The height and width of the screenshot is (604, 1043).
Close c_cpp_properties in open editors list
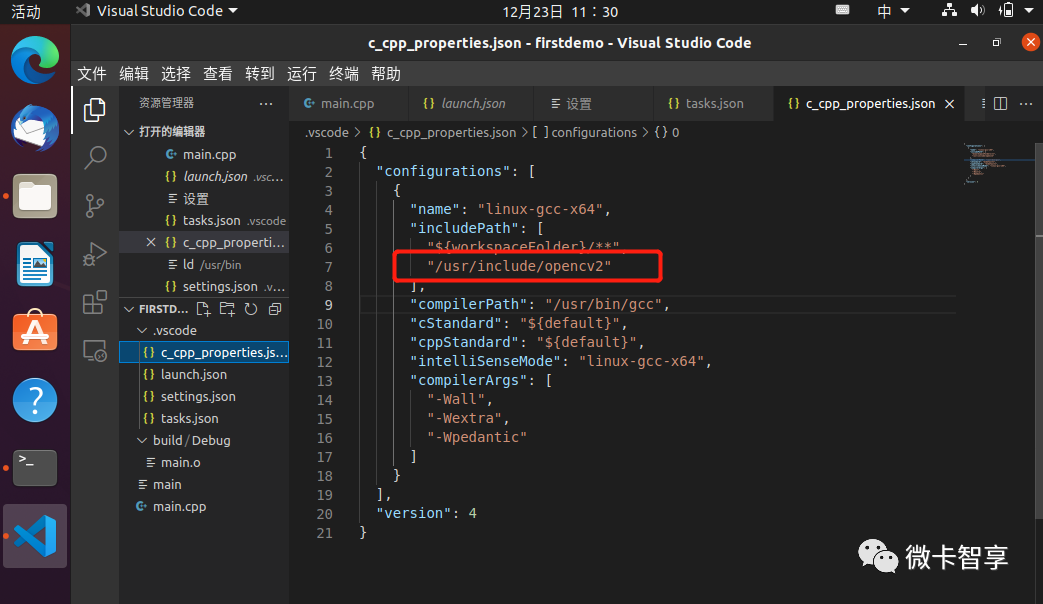tap(151, 242)
